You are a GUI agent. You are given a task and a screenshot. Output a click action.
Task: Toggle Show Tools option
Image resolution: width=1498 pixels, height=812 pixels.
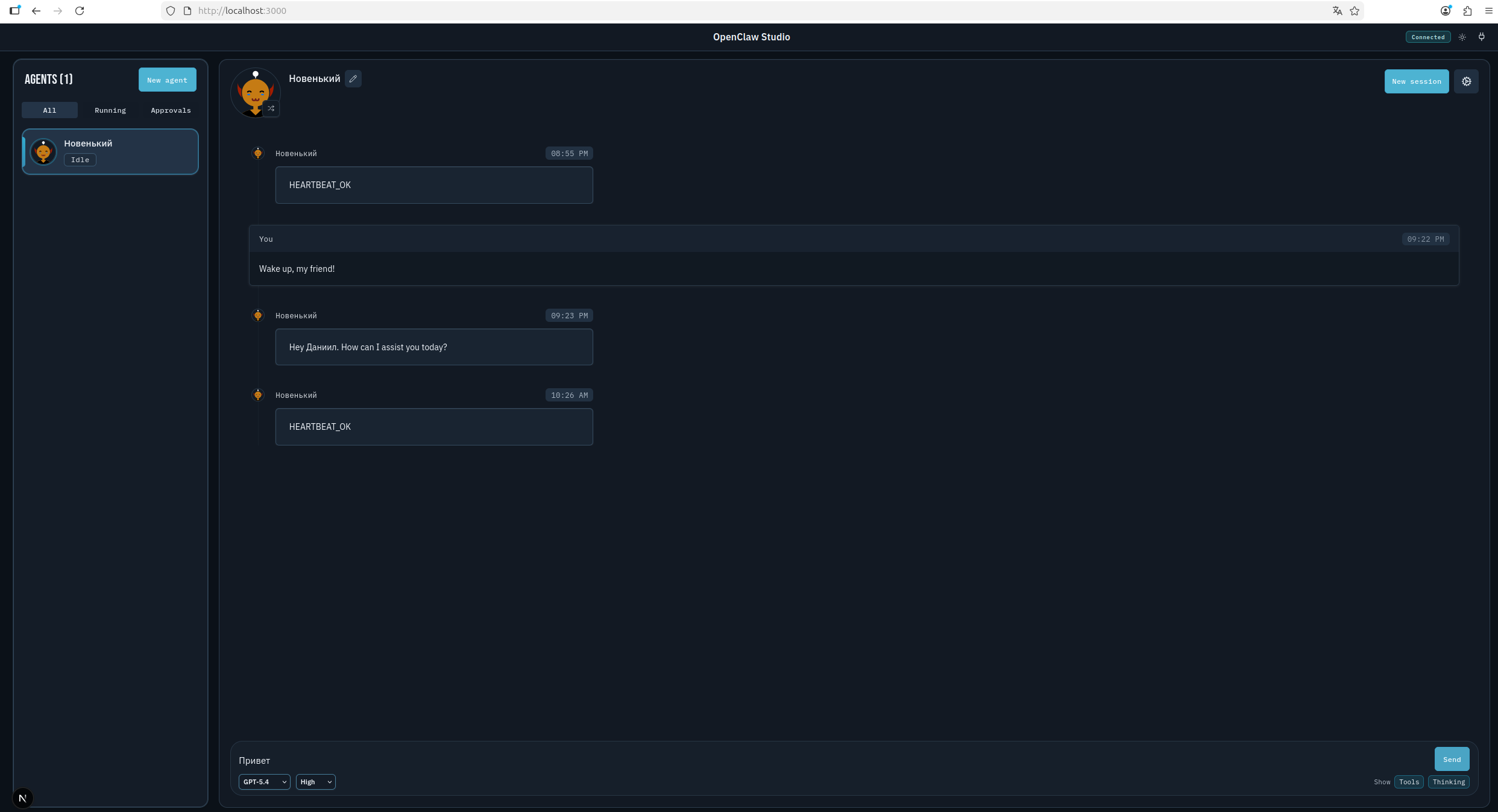click(1409, 782)
